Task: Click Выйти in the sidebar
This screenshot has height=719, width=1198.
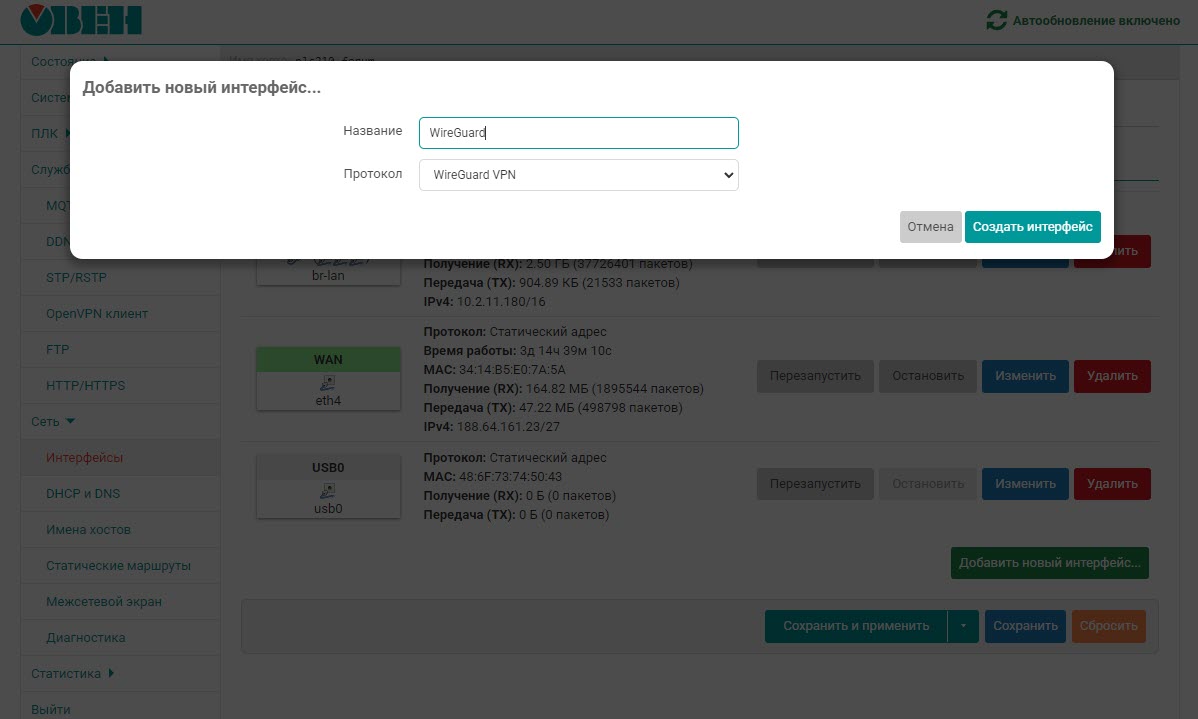Action: (x=51, y=709)
